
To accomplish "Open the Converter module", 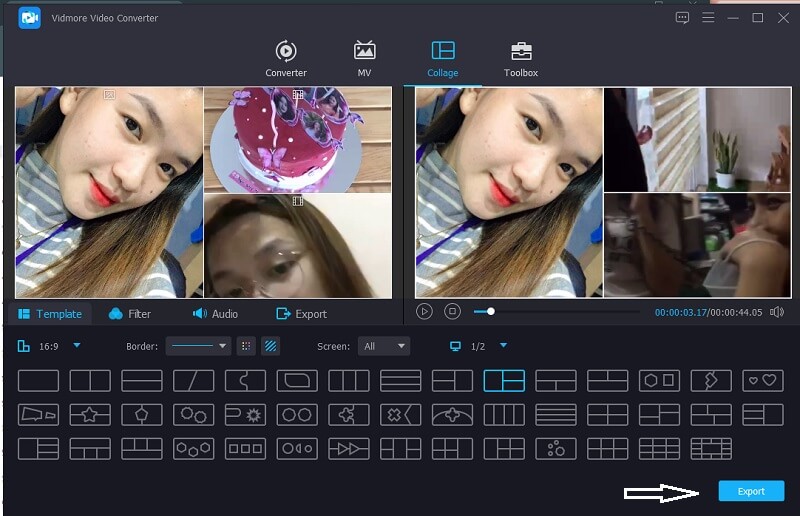I will 286,59.
